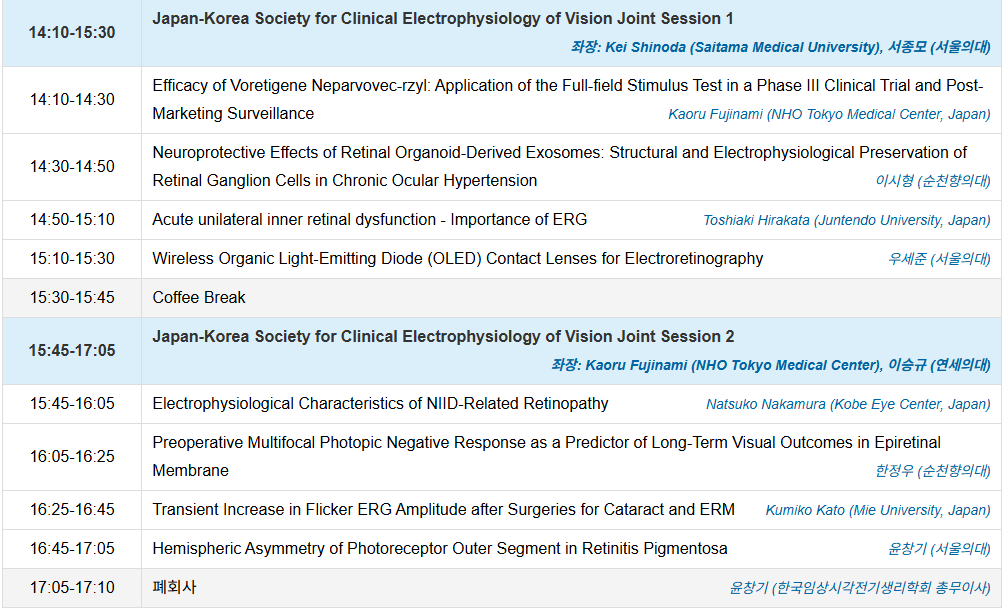Open the Wireless OLED Contact Lenses talk
Viewport: 1006px width, 613px height.
click(x=457, y=259)
